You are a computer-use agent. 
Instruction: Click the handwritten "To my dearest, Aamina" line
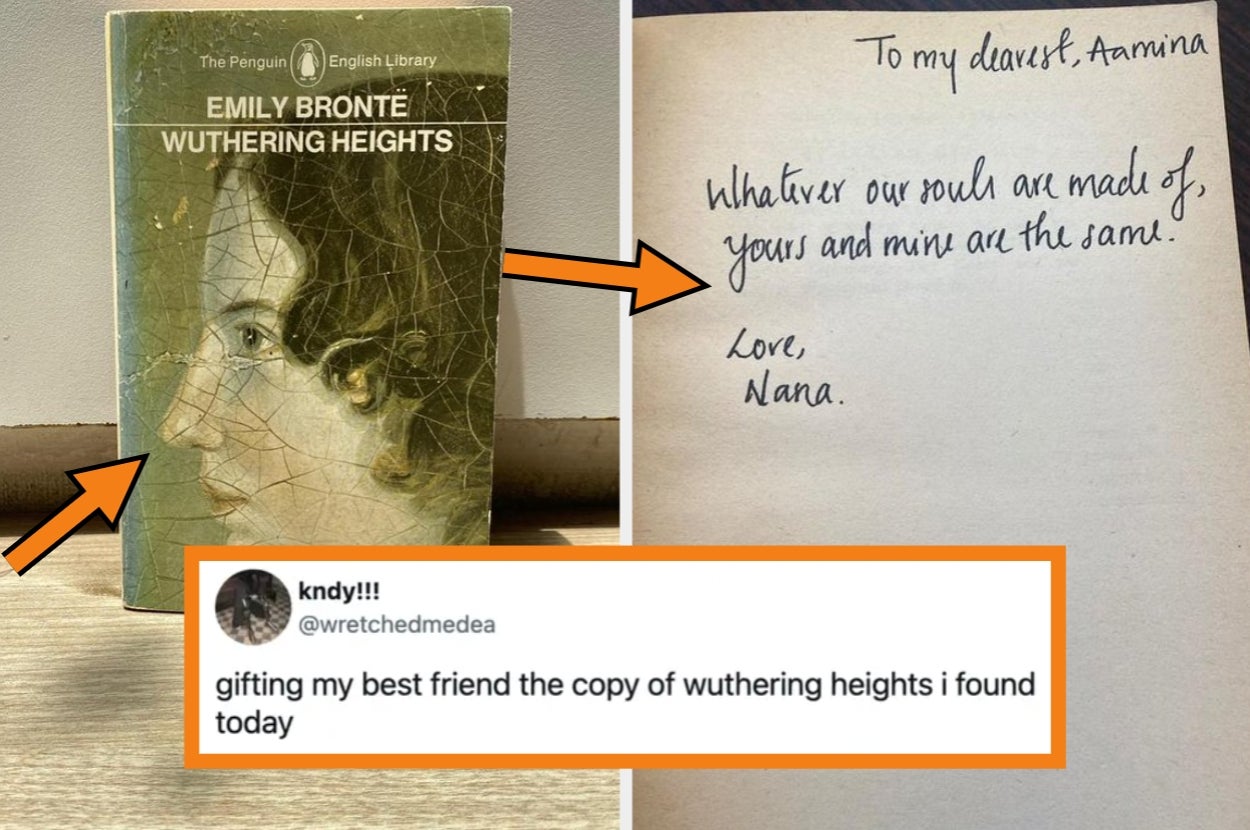pyautogui.click(x=1029, y=55)
